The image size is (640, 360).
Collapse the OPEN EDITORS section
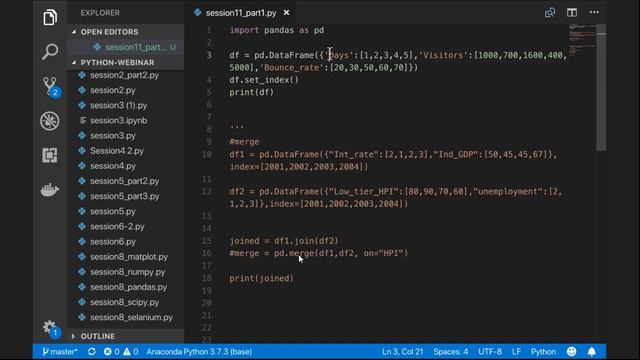coord(126,32)
